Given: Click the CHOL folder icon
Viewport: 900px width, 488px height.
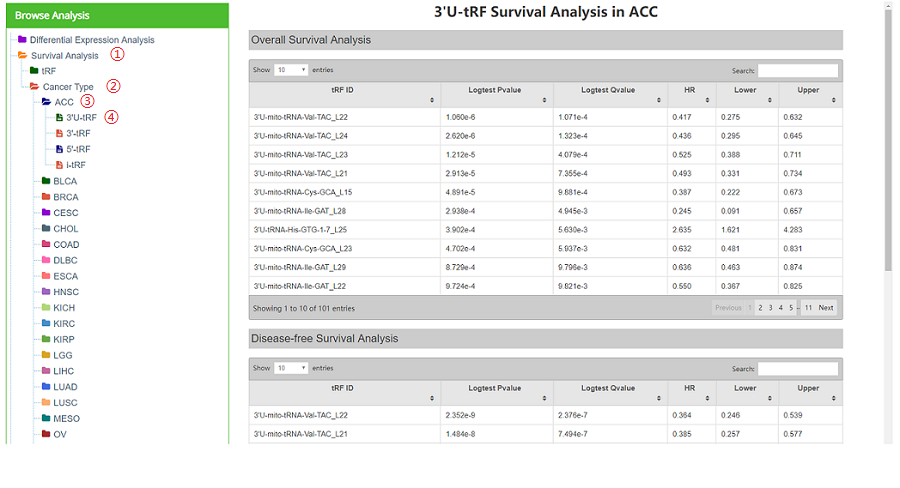Looking at the screenshot, I should [46, 229].
